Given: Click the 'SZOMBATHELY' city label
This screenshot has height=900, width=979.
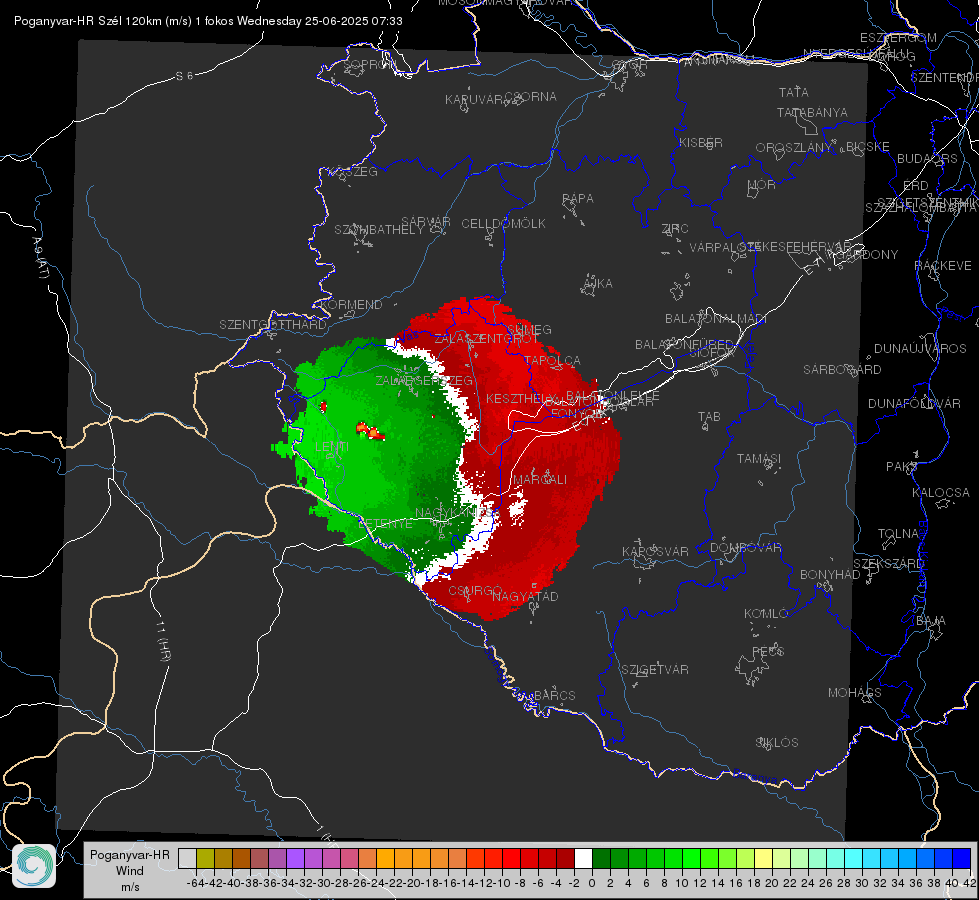Looking at the screenshot, I should coord(378,230).
